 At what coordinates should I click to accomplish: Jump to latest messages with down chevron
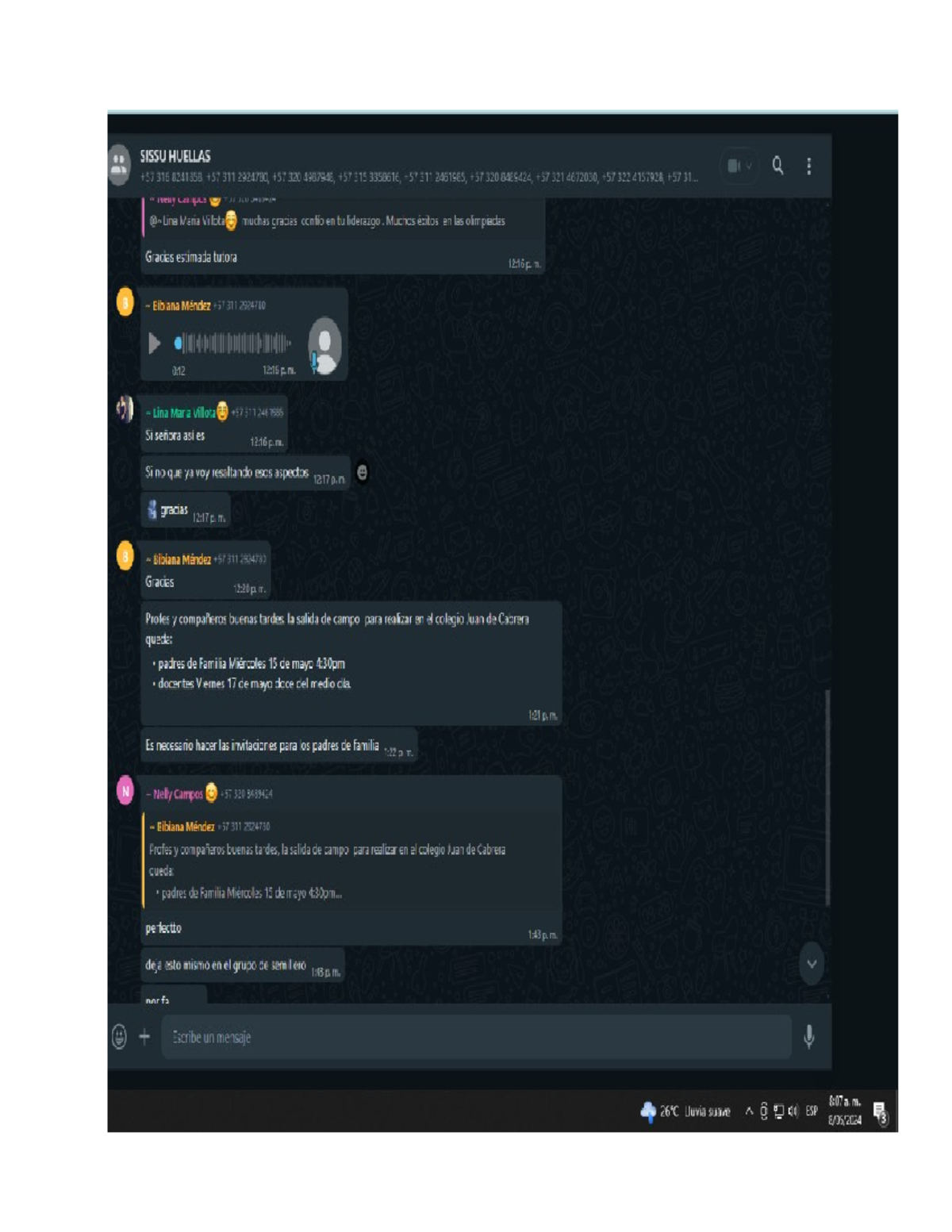[811, 964]
